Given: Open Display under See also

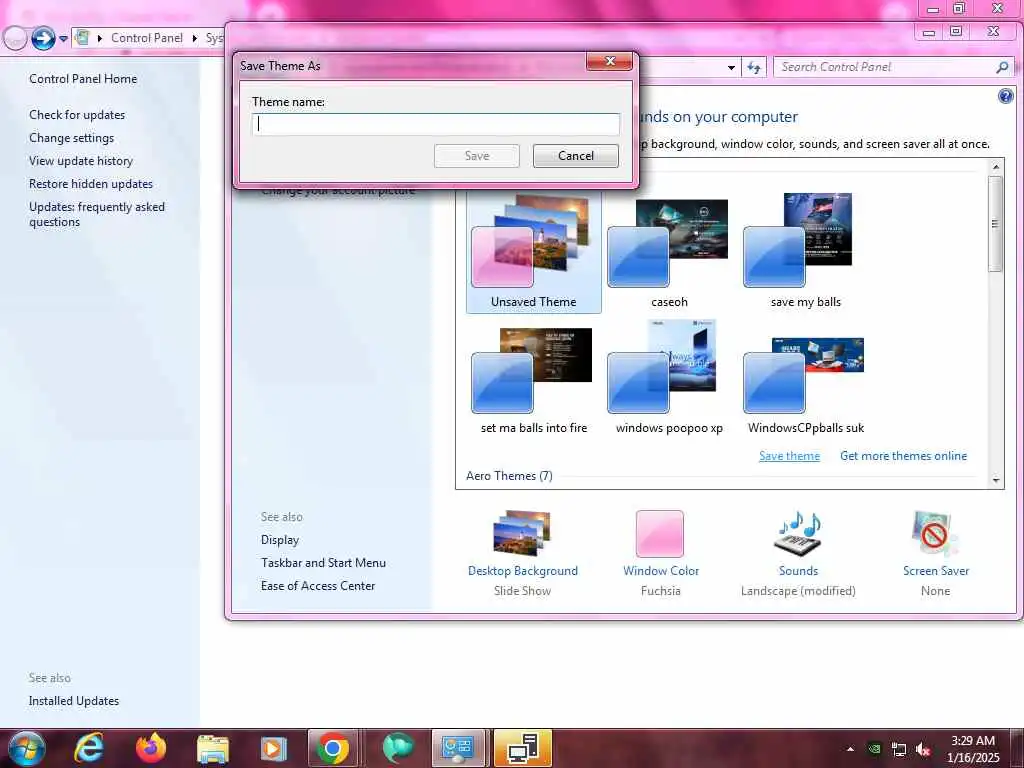Looking at the screenshot, I should [280, 540].
